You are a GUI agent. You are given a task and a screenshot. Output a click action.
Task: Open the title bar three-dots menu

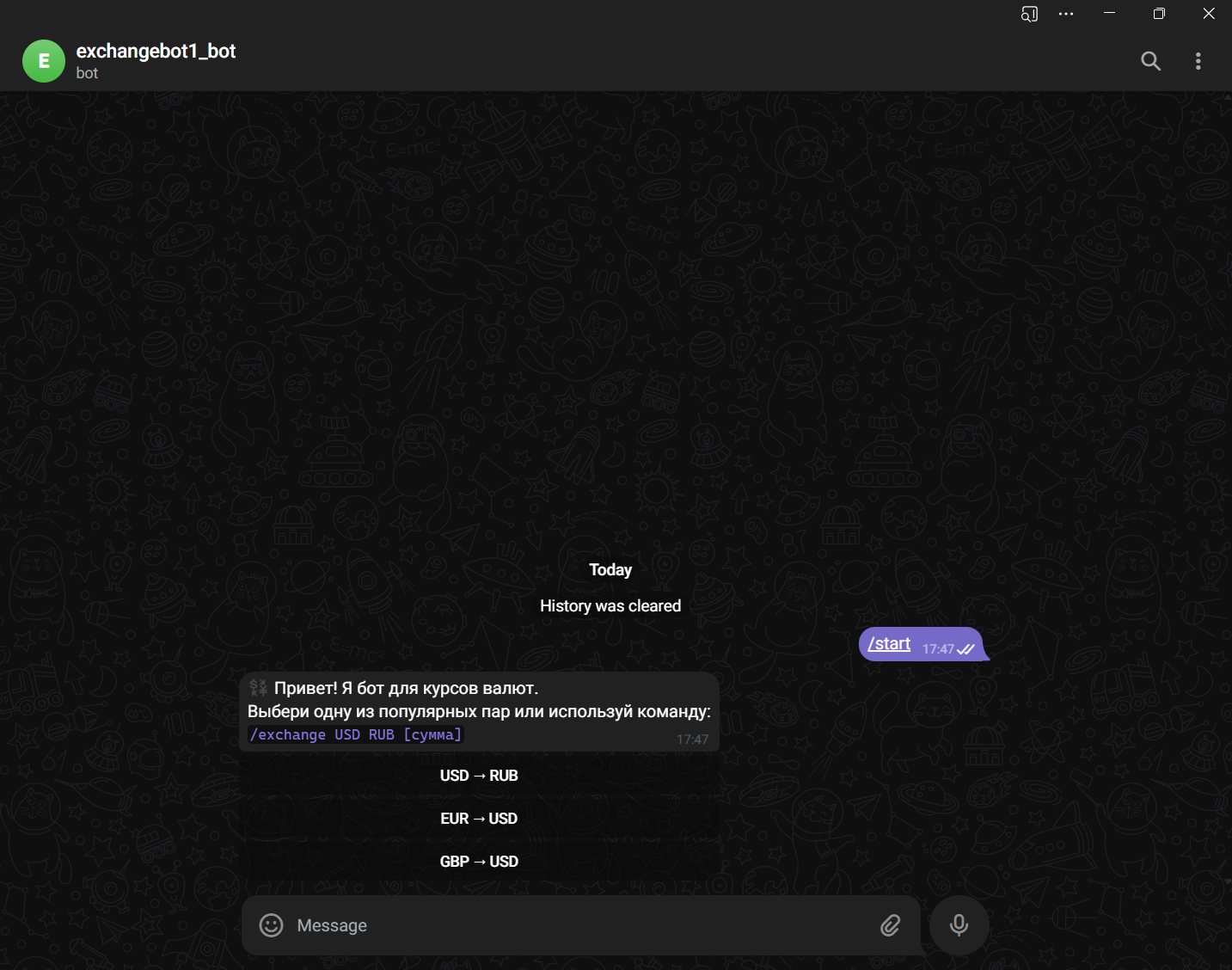[x=1066, y=14]
